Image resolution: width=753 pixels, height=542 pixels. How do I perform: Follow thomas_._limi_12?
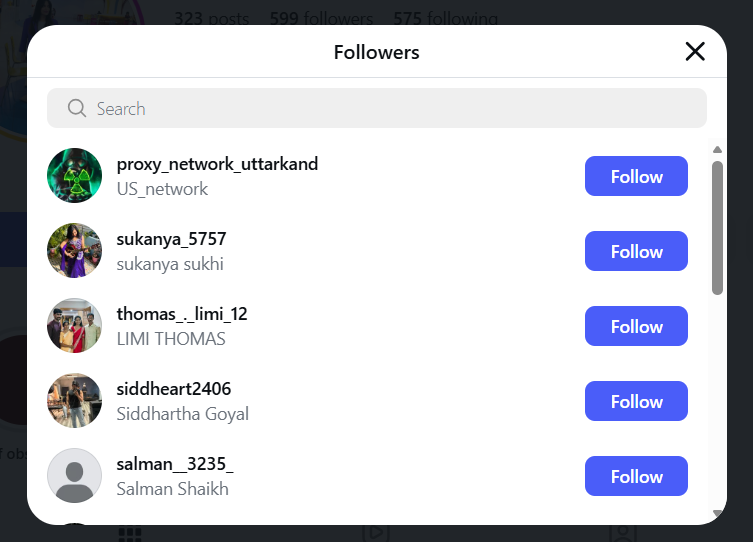pos(636,326)
